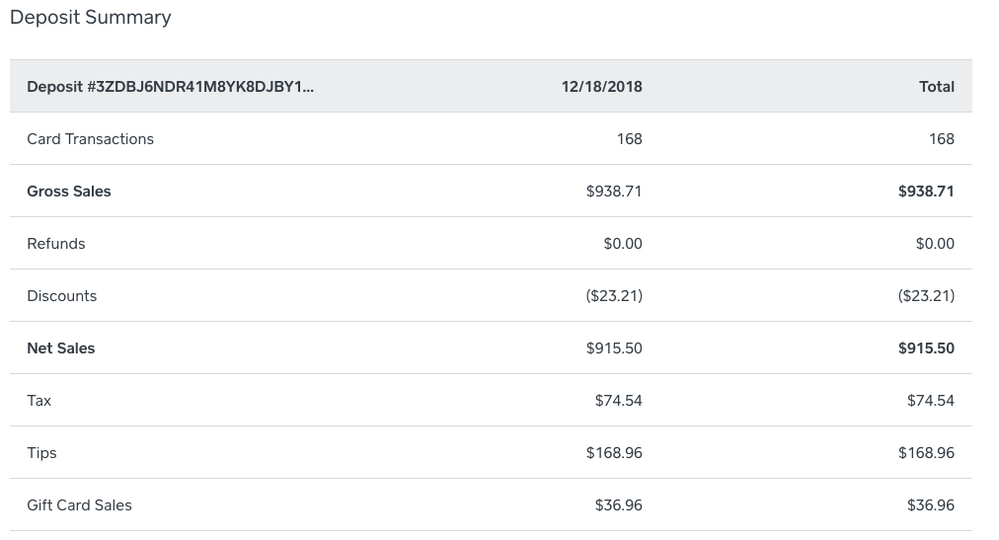Select the Tax amount in the Total column
Image resolution: width=999 pixels, height=540 pixels.
[x=930, y=401]
